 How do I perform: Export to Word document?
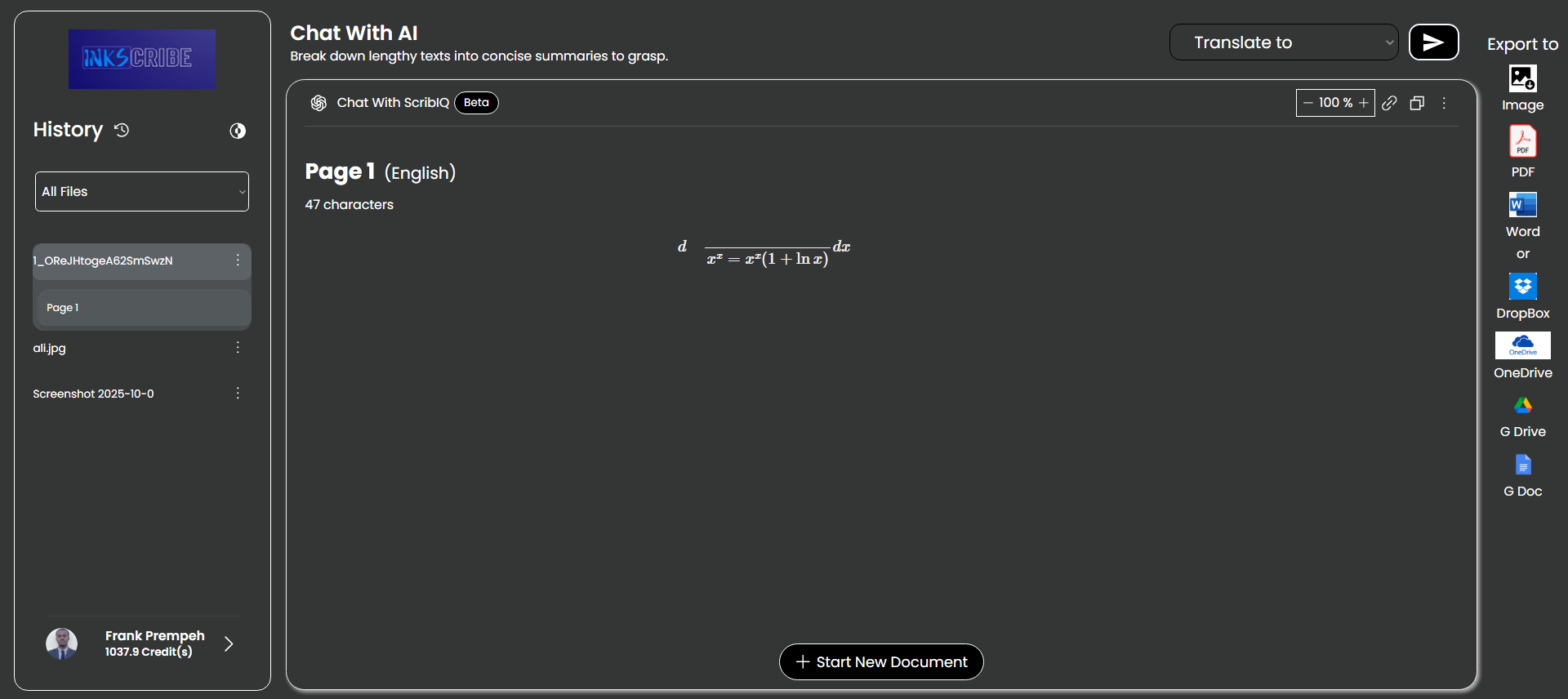(x=1522, y=205)
